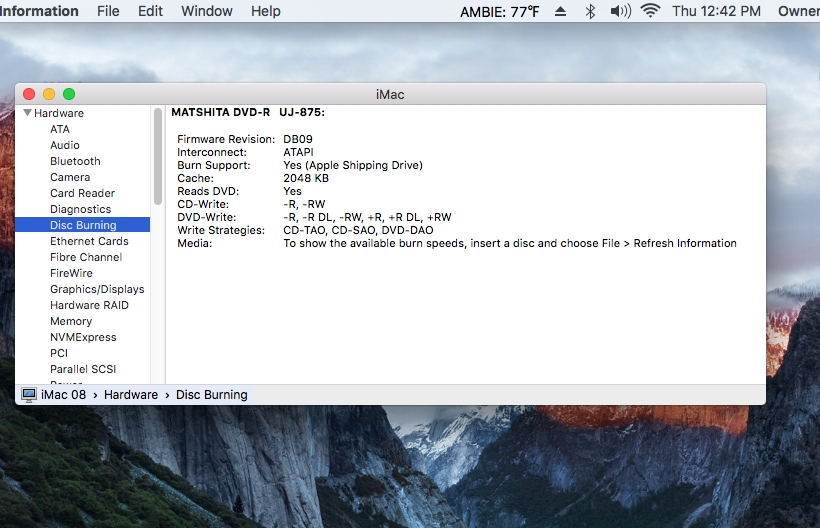
Task: Select Audio in the sidebar
Action: pos(65,145)
